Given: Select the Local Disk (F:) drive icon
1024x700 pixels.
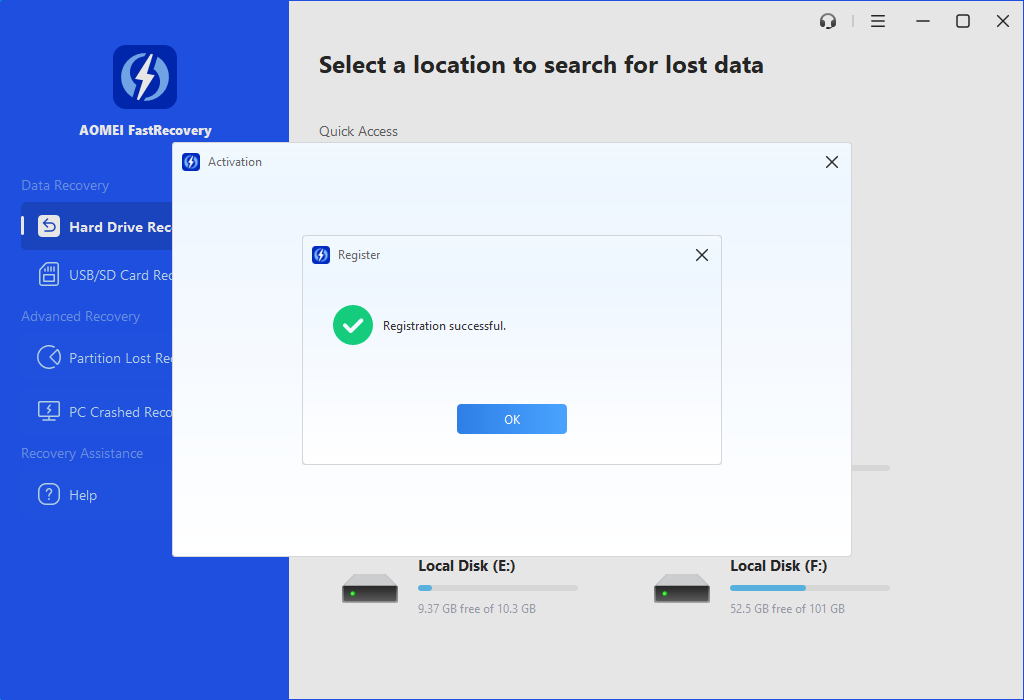Looking at the screenshot, I should point(682,588).
